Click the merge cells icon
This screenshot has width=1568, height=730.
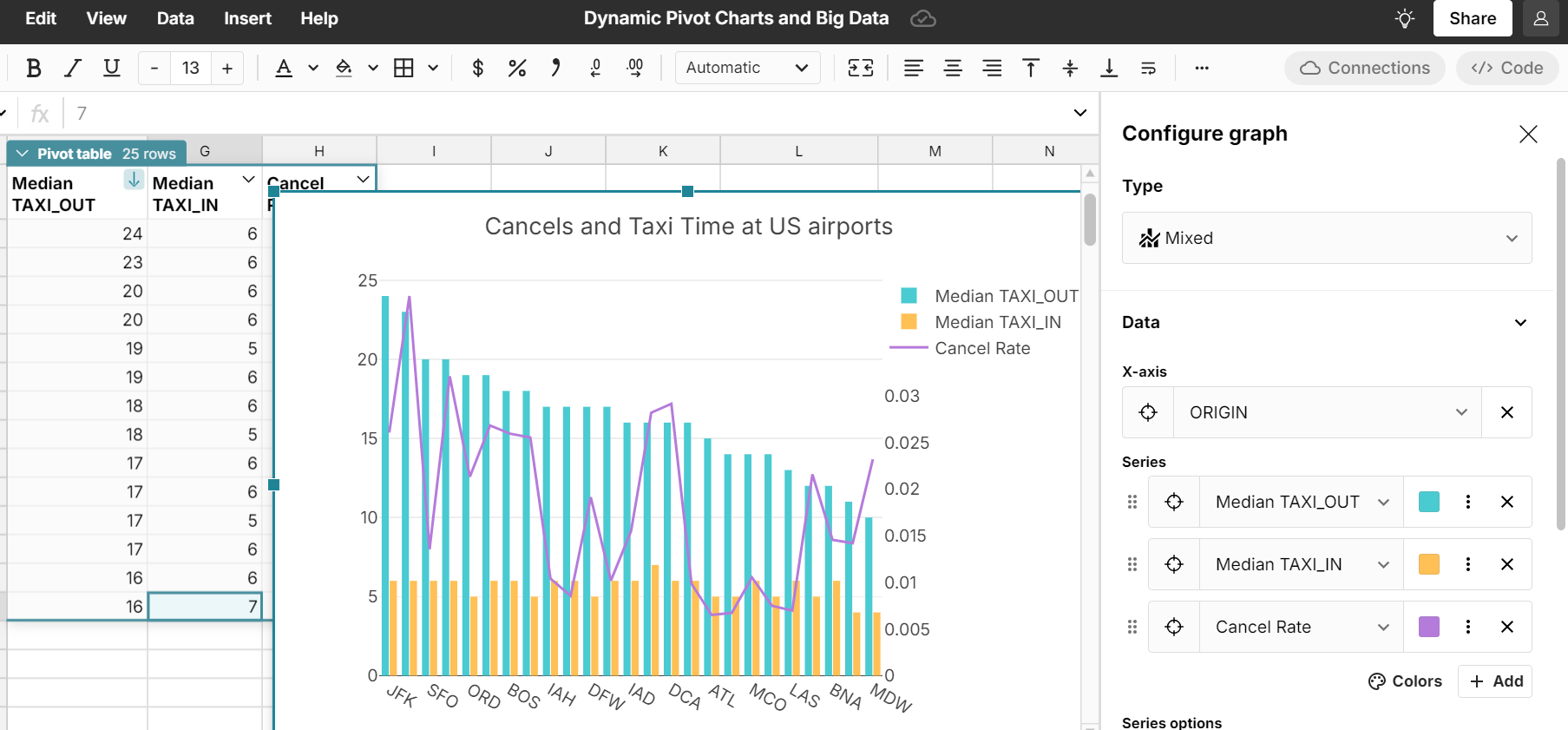(x=860, y=68)
